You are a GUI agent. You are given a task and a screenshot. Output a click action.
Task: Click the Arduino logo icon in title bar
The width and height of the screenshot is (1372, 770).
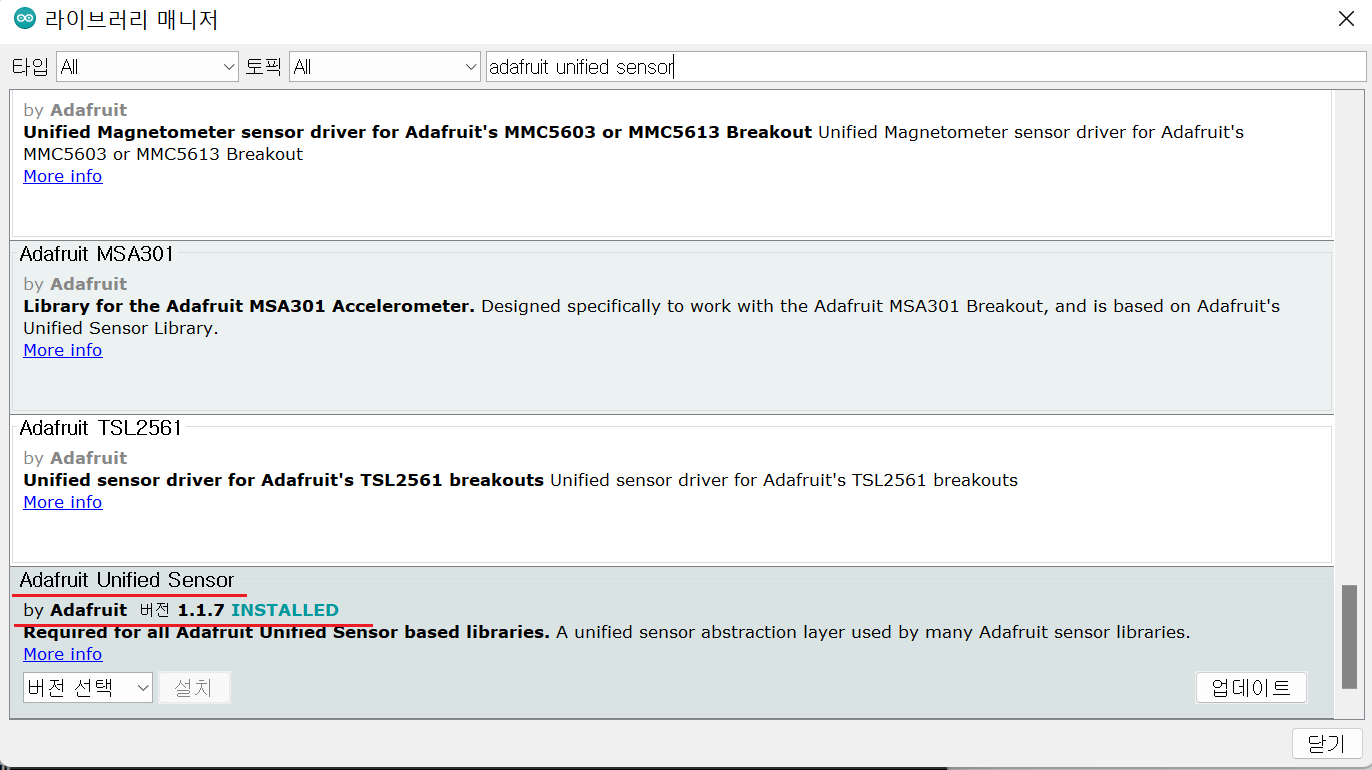pos(24,19)
